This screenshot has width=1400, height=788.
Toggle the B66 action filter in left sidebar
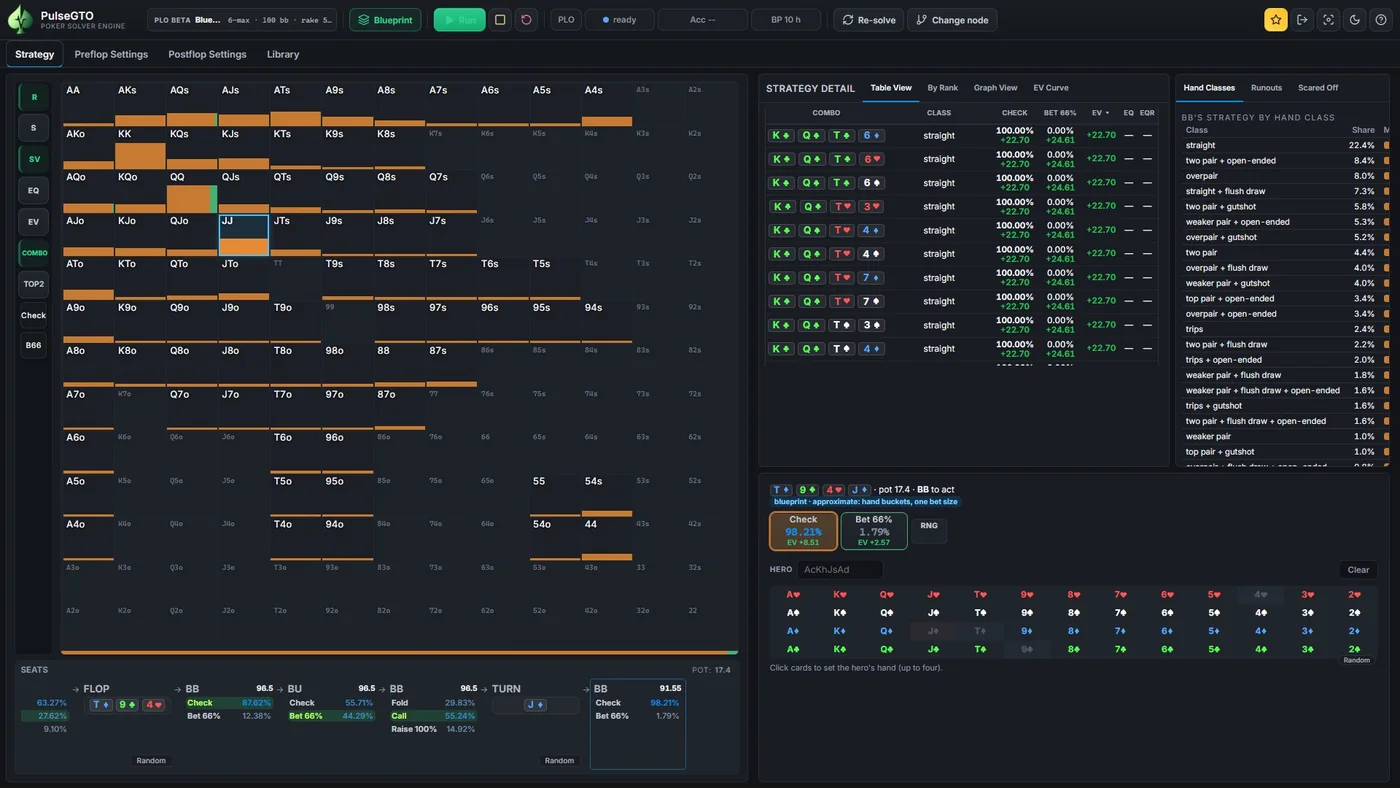(34, 345)
